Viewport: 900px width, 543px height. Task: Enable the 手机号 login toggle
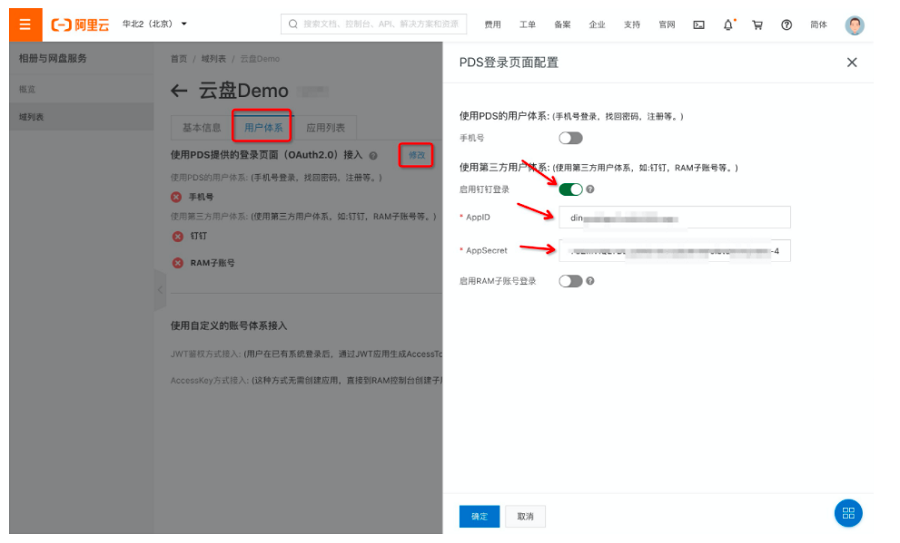pyautogui.click(x=570, y=138)
